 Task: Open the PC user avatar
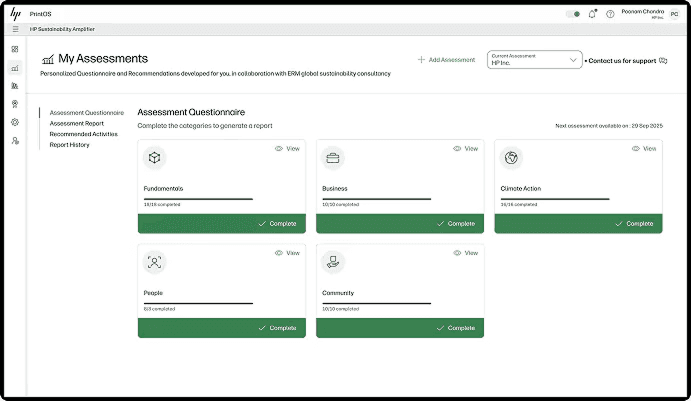674,14
